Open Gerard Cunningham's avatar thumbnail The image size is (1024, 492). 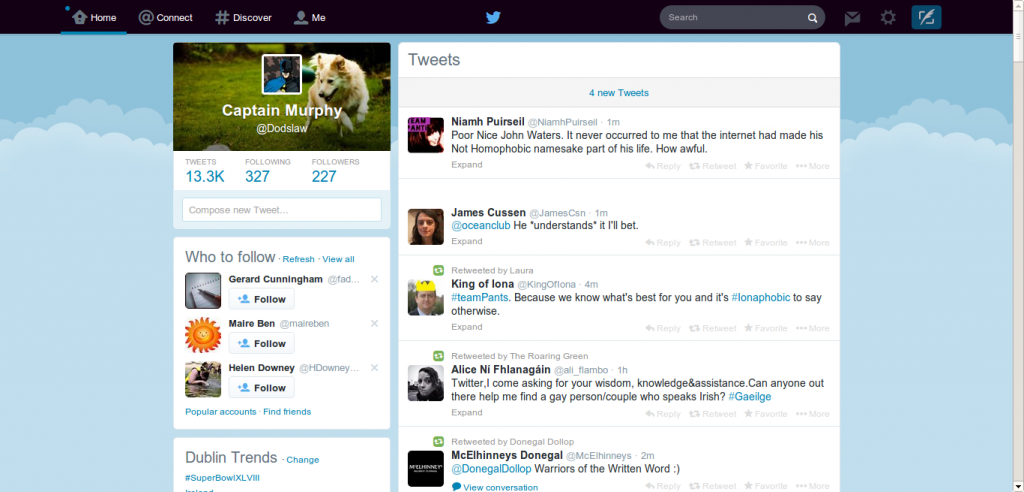203,290
